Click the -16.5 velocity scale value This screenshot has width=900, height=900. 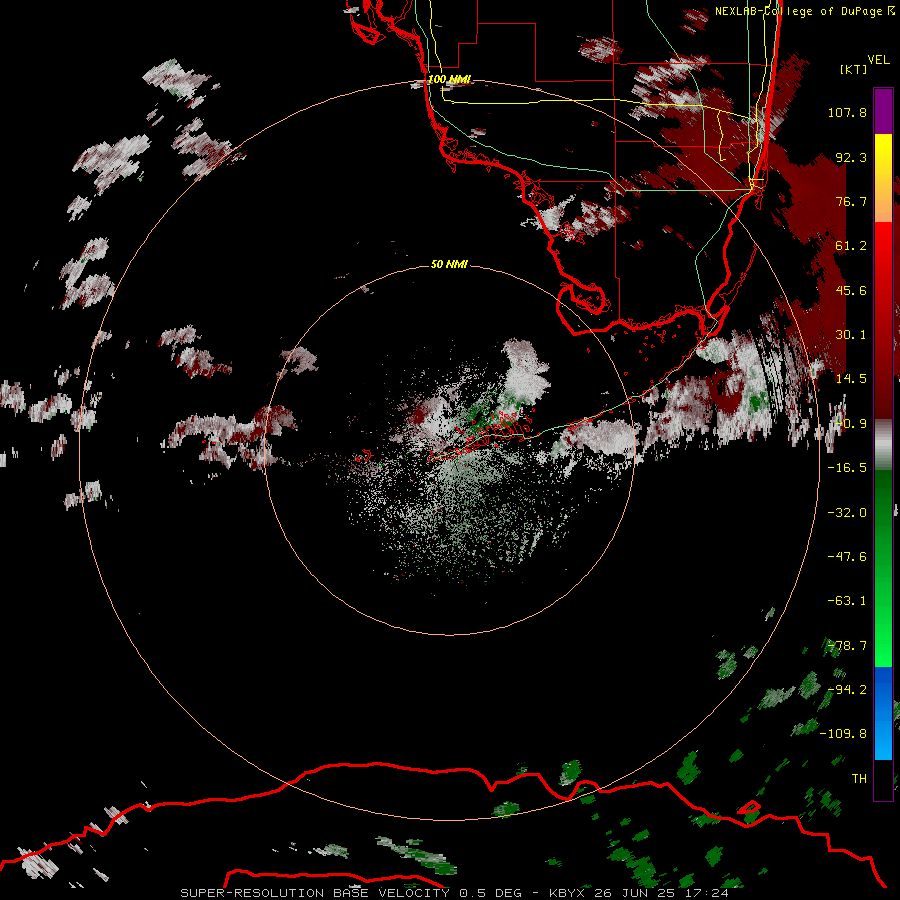(x=847, y=468)
